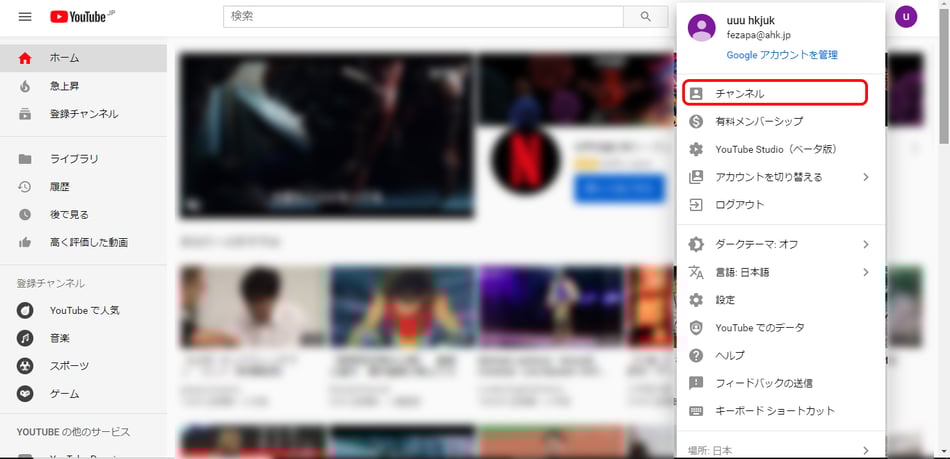Select キーボード ショートカット entry
The height and width of the screenshot is (459, 950).
(781, 411)
